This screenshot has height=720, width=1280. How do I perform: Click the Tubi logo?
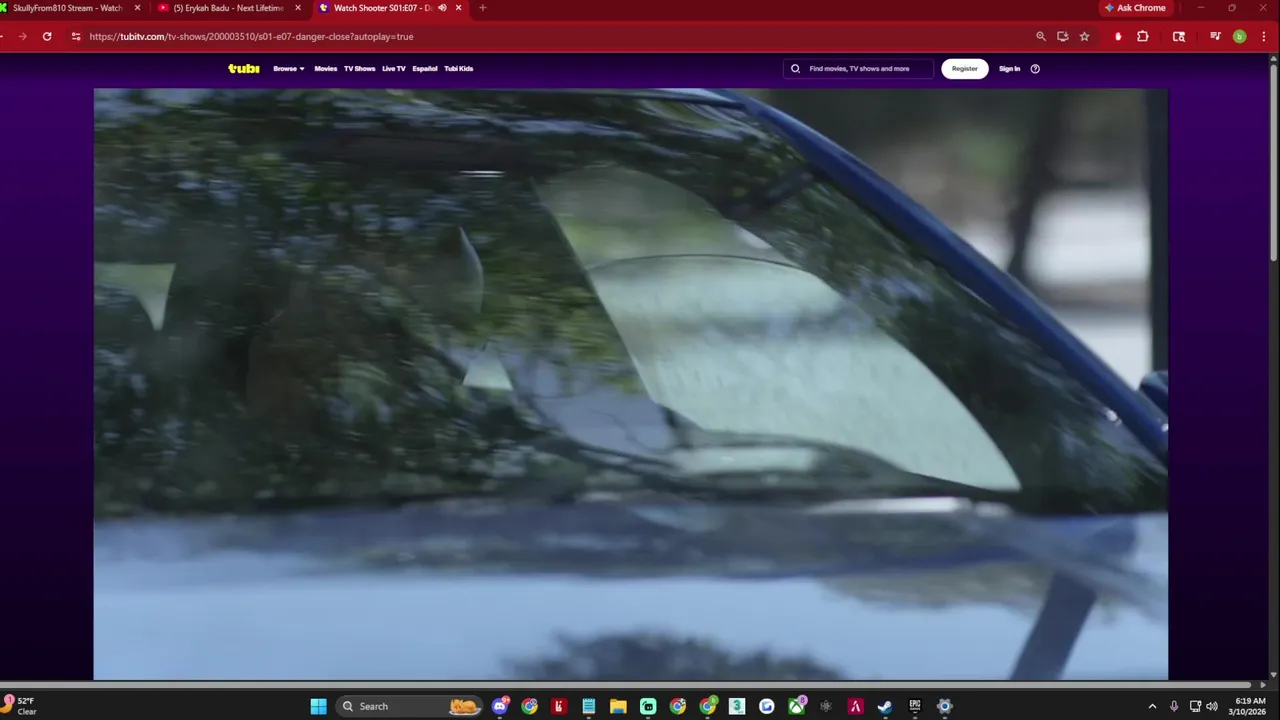click(x=244, y=69)
